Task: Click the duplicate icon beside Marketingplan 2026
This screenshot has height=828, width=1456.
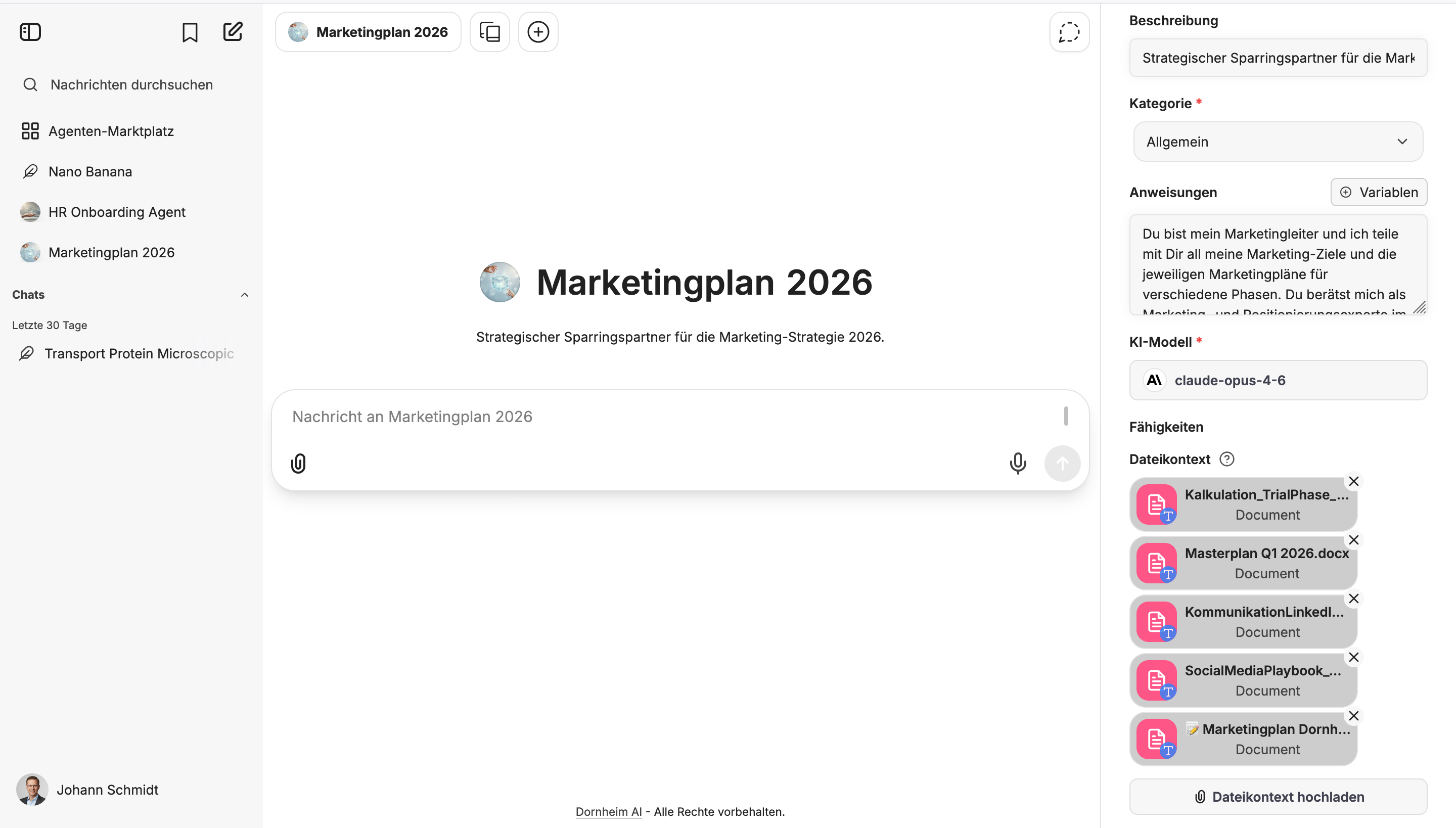Action: coord(490,31)
